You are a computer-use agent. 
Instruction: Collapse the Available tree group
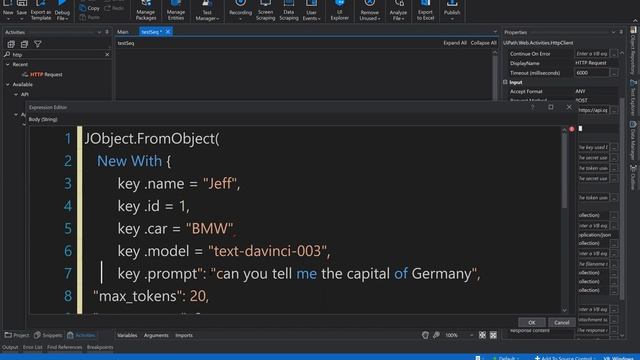tap(8, 84)
